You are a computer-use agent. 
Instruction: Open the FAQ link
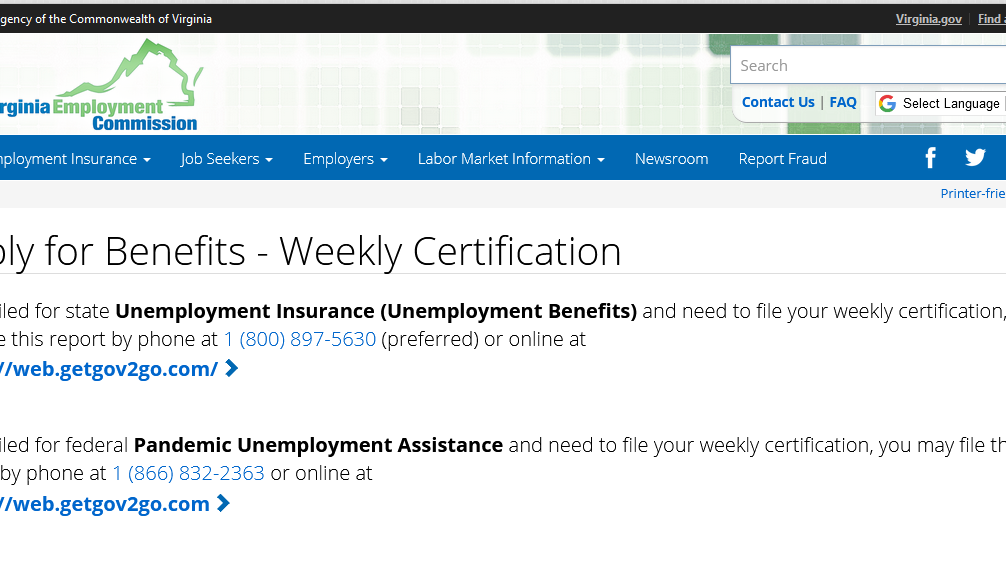pos(842,102)
